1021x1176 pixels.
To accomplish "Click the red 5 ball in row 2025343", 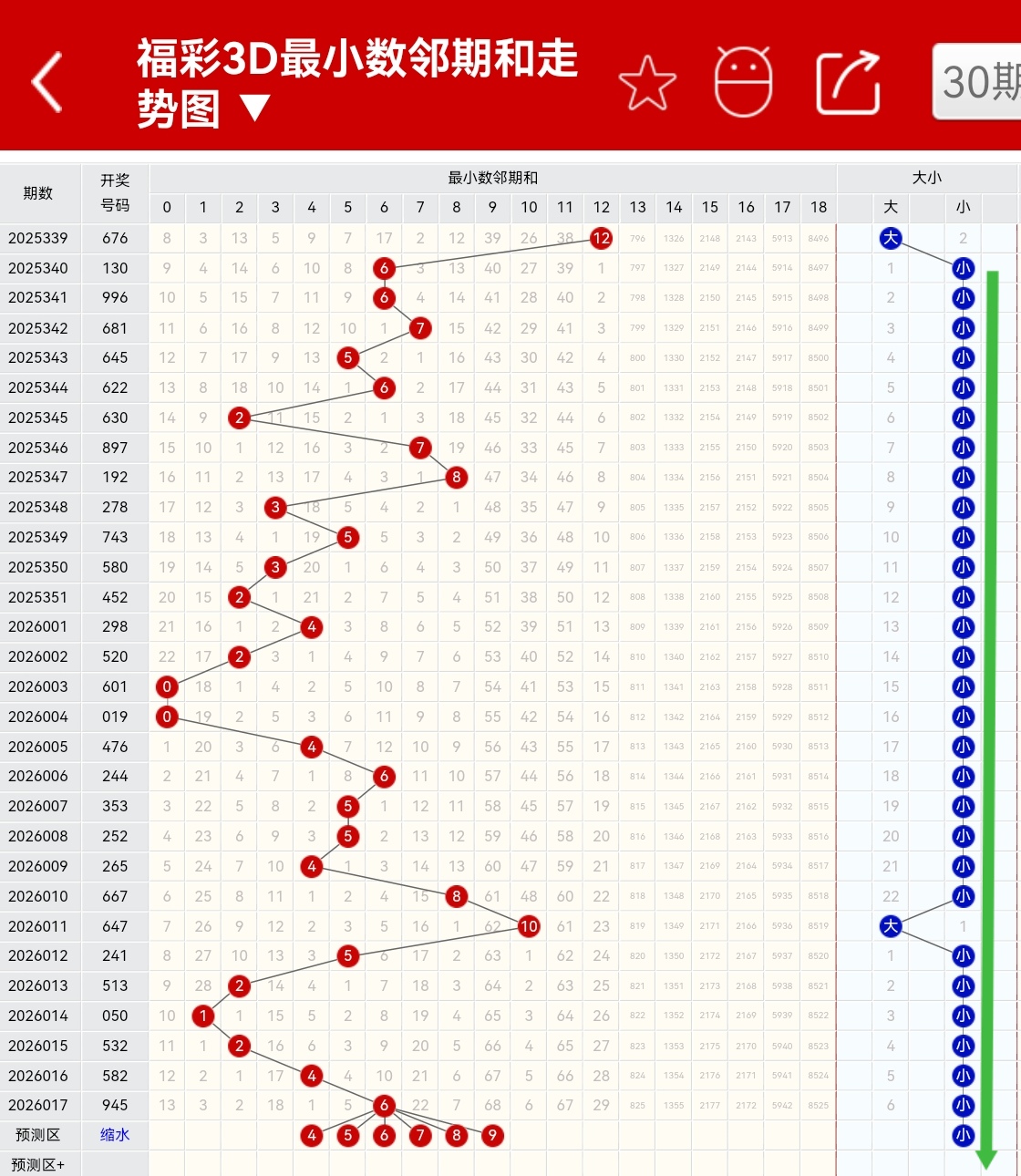I will pyautogui.click(x=347, y=358).
